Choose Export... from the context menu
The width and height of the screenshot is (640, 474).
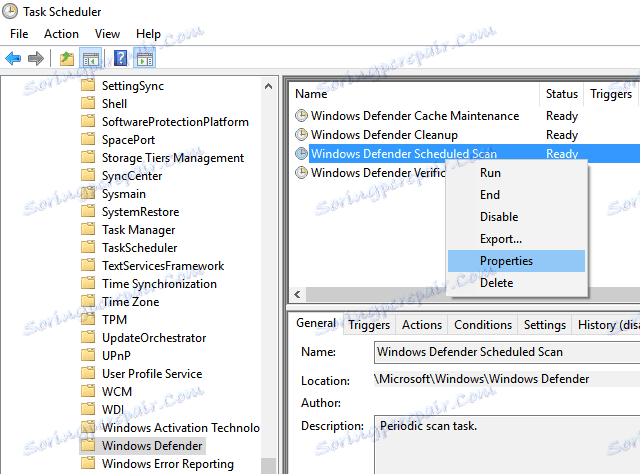point(516,239)
